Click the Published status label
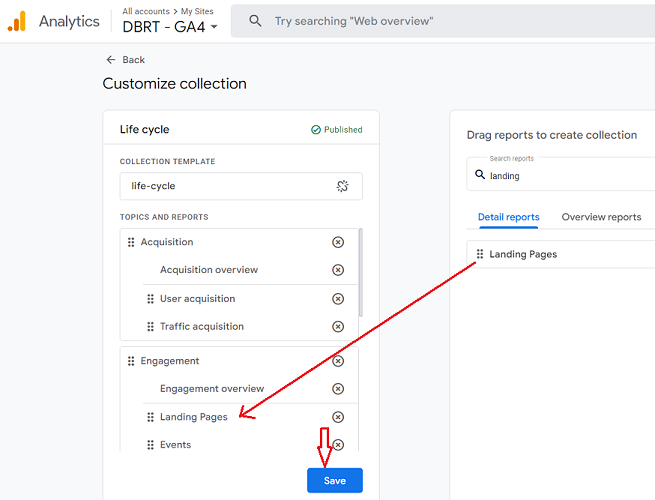The width and height of the screenshot is (655, 500). [x=343, y=129]
